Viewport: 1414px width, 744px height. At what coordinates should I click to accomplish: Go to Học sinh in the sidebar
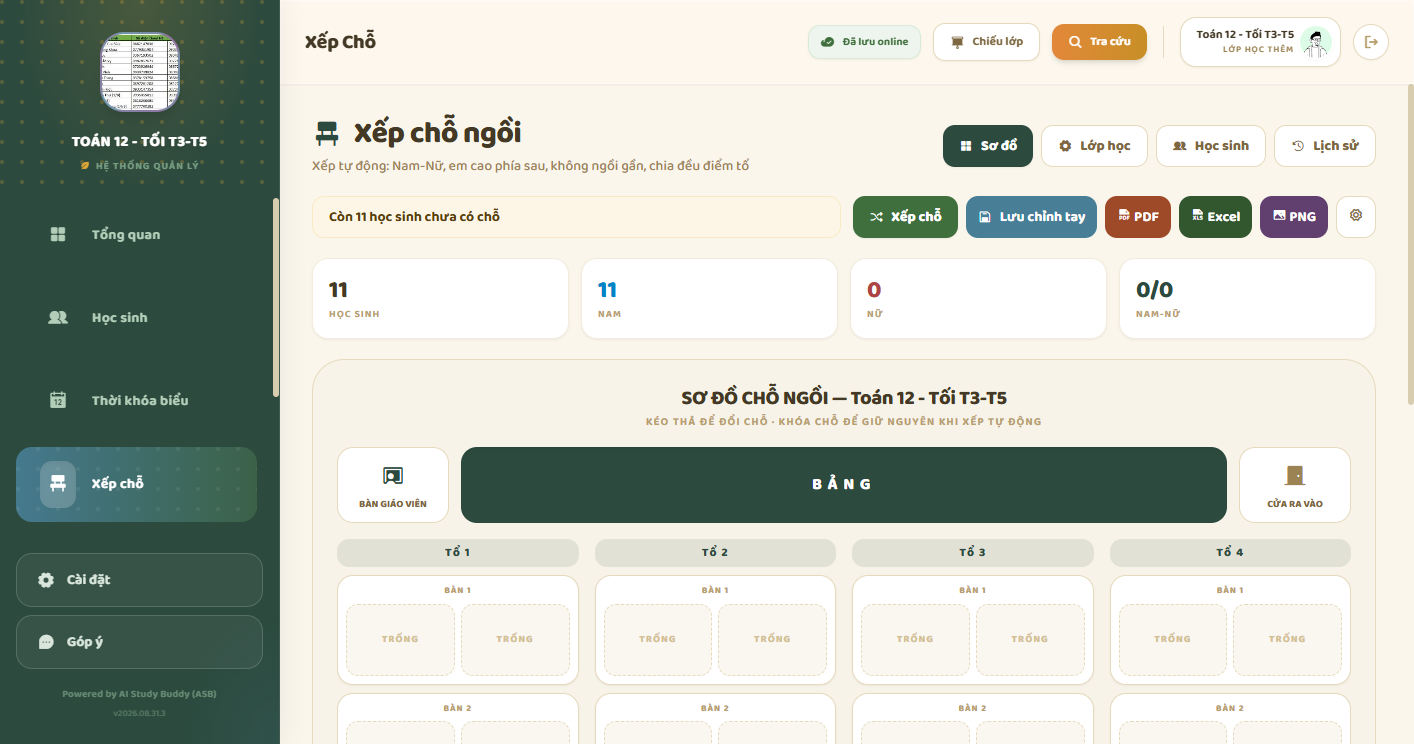tap(136, 318)
